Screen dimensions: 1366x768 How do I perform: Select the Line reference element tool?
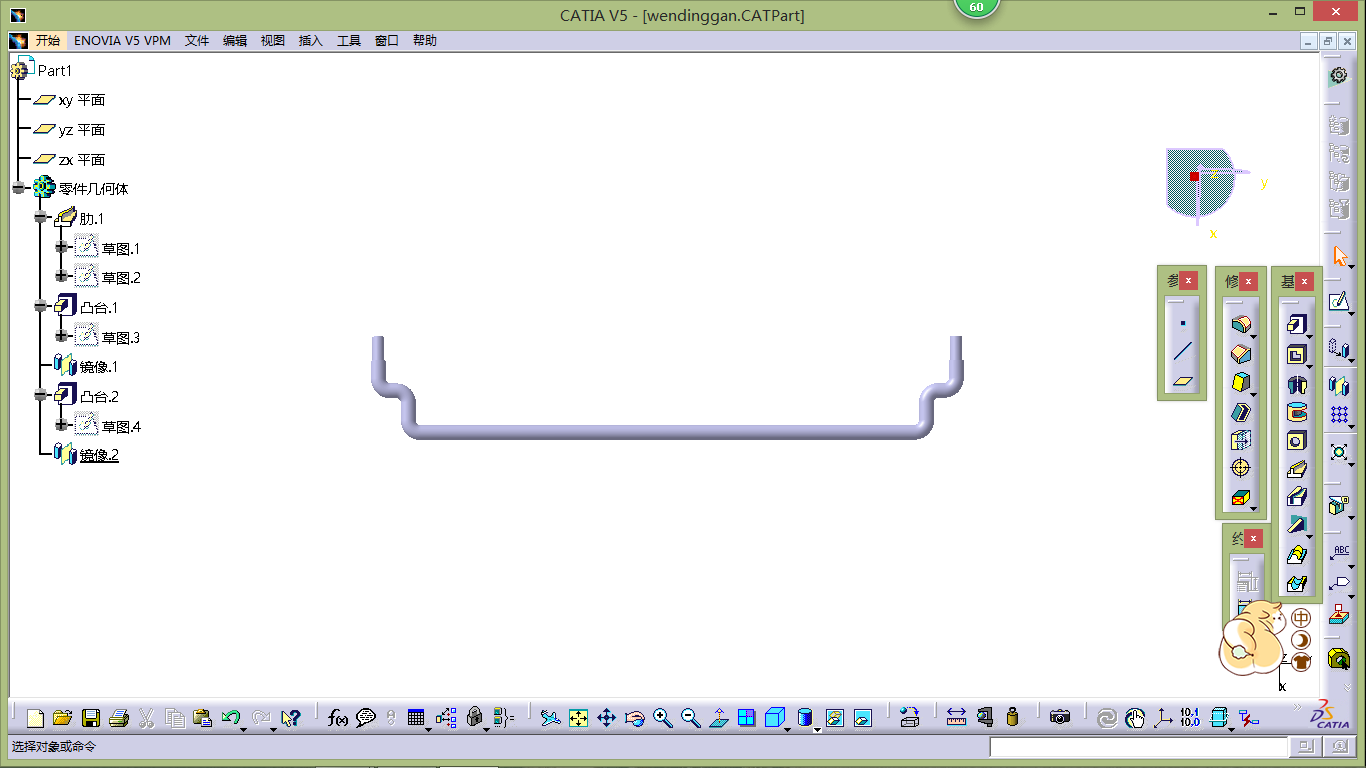(1183, 352)
